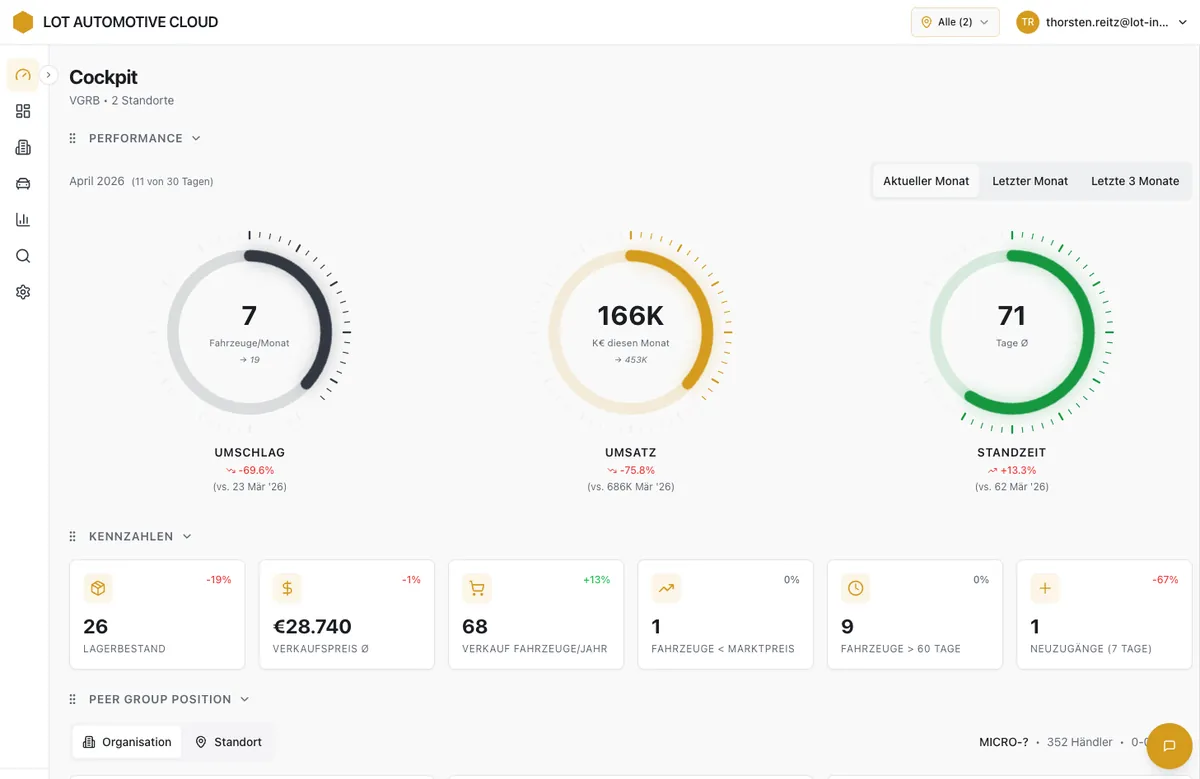Open the dashboard grid icon in sidebar
Image resolution: width=1200 pixels, height=779 pixels.
pos(23,111)
